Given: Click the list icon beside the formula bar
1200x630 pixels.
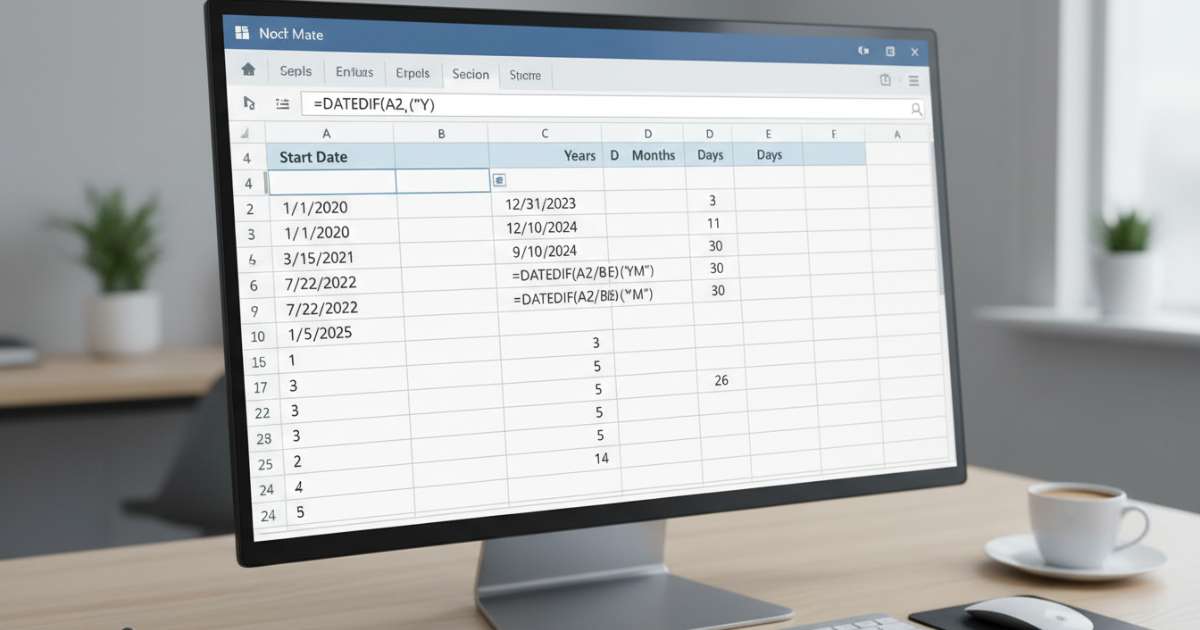Looking at the screenshot, I should [282, 103].
